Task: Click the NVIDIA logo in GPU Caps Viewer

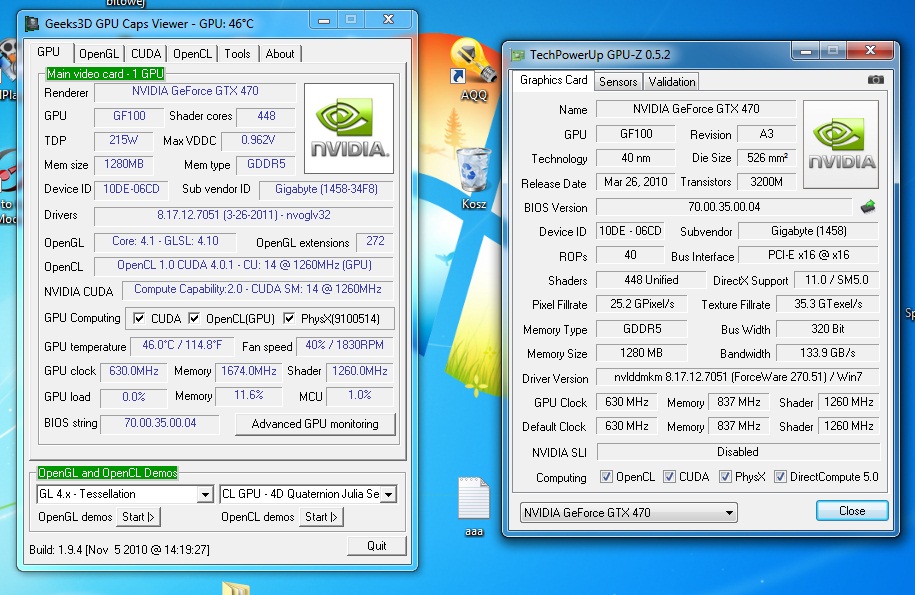Action: (348, 128)
